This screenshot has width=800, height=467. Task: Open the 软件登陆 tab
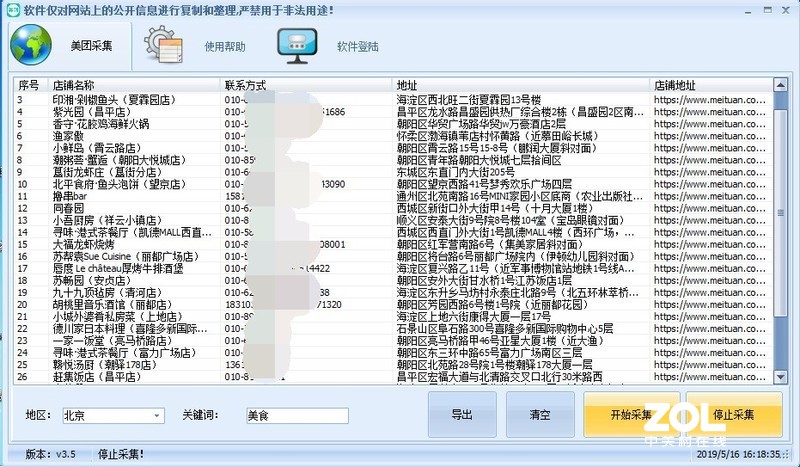tap(329, 46)
